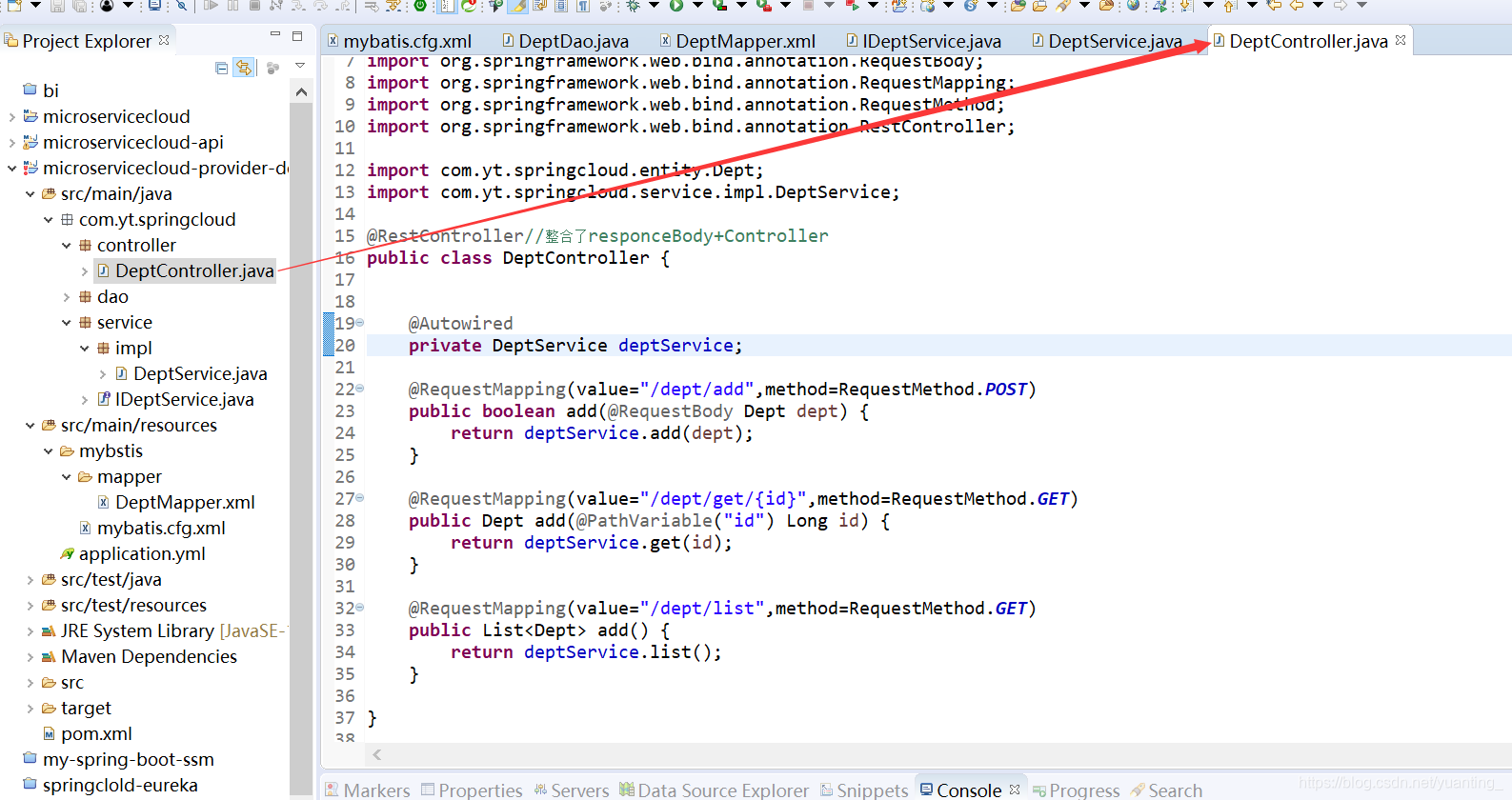Click Project Explorer scrollbar up arrow
This screenshot has height=800, width=1512.
tap(301, 92)
